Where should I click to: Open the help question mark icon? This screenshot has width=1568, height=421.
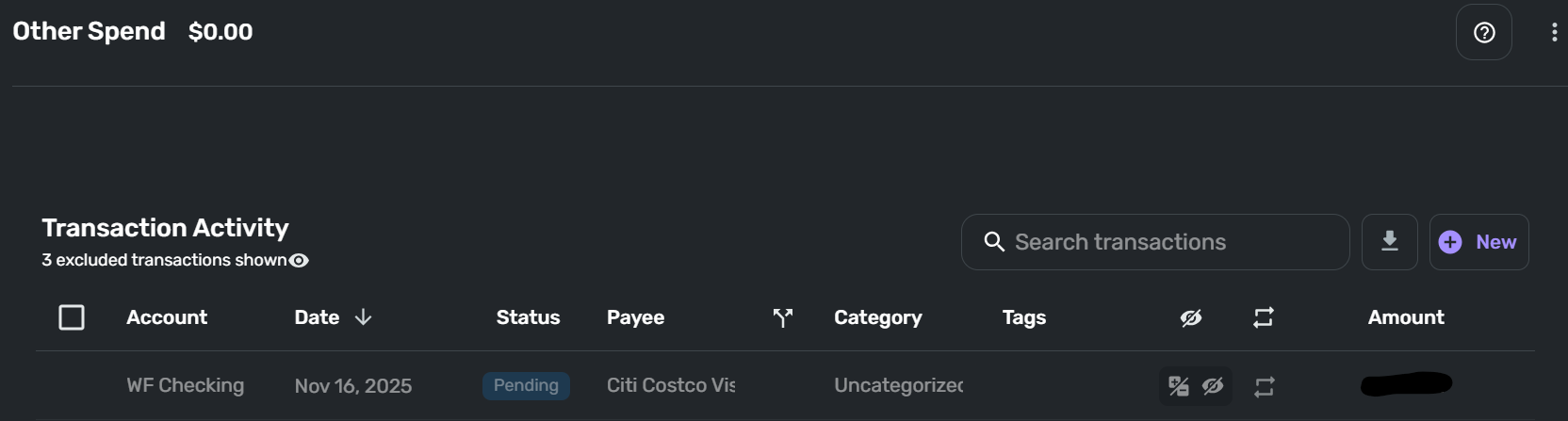(1484, 33)
